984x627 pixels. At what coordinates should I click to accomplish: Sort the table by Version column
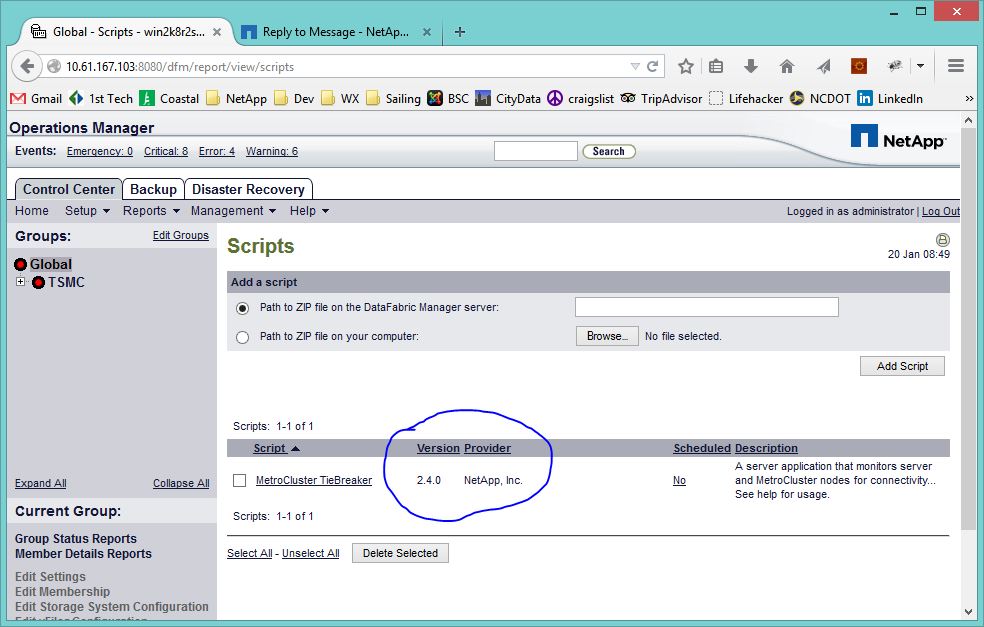[x=438, y=448]
